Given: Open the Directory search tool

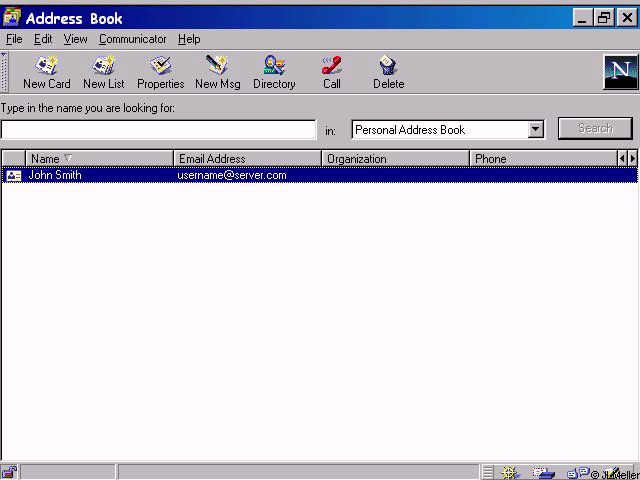Looking at the screenshot, I should click(274, 72).
